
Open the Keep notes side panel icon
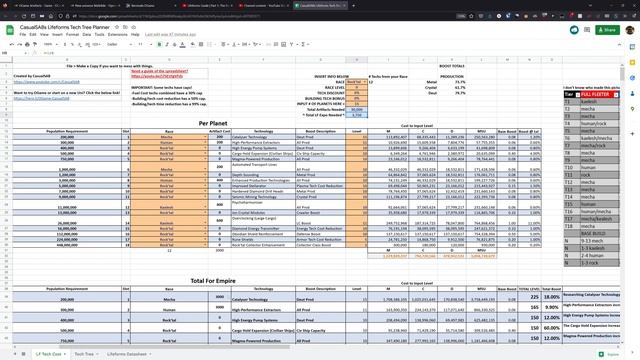coord(632,62)
